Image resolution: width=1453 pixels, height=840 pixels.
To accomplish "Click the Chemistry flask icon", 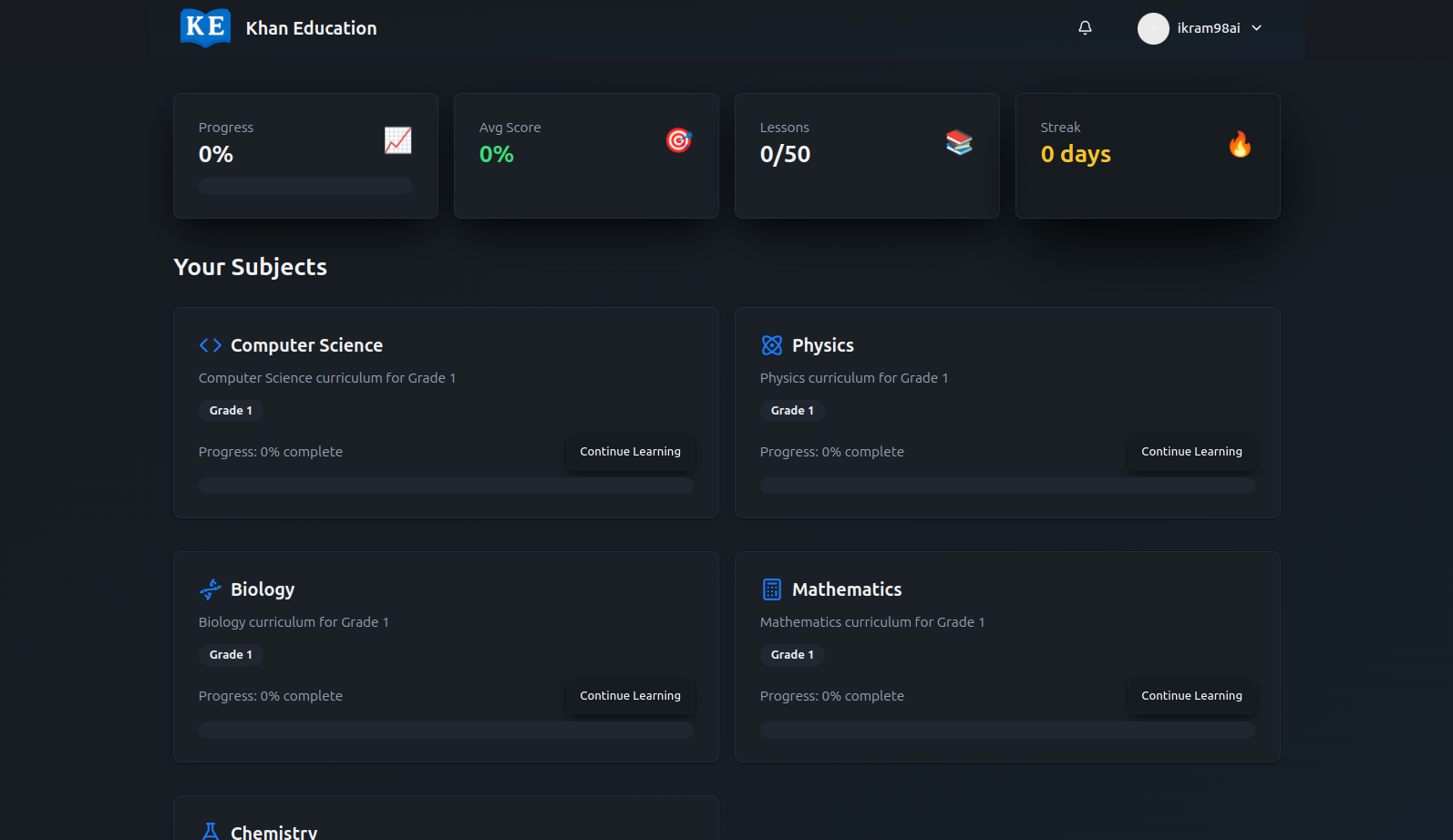I will point(211,832).
